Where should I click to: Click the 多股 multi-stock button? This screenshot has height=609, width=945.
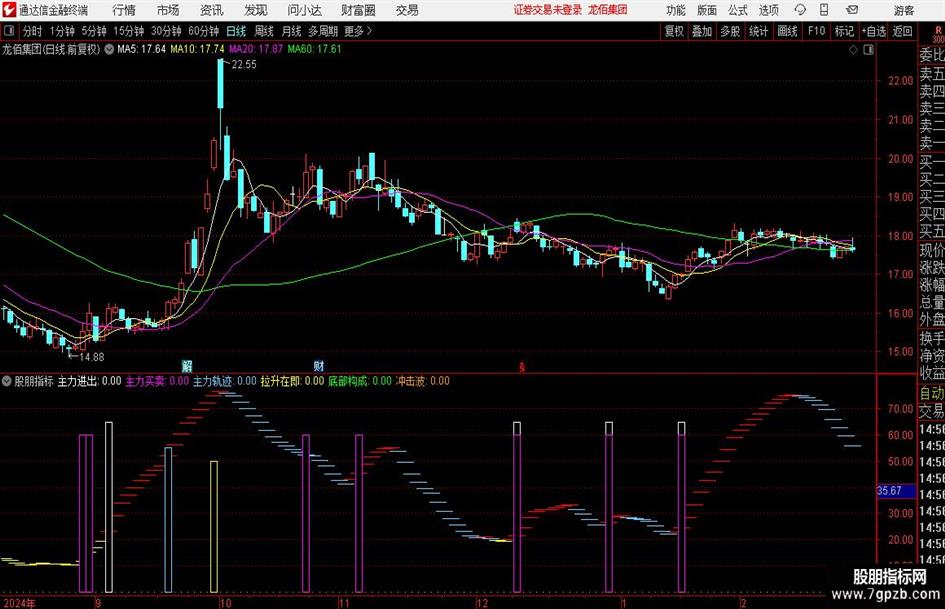tap(730, 31)
